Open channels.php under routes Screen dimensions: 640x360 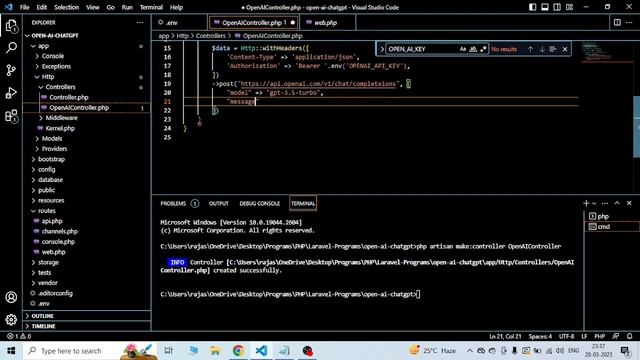59,231
